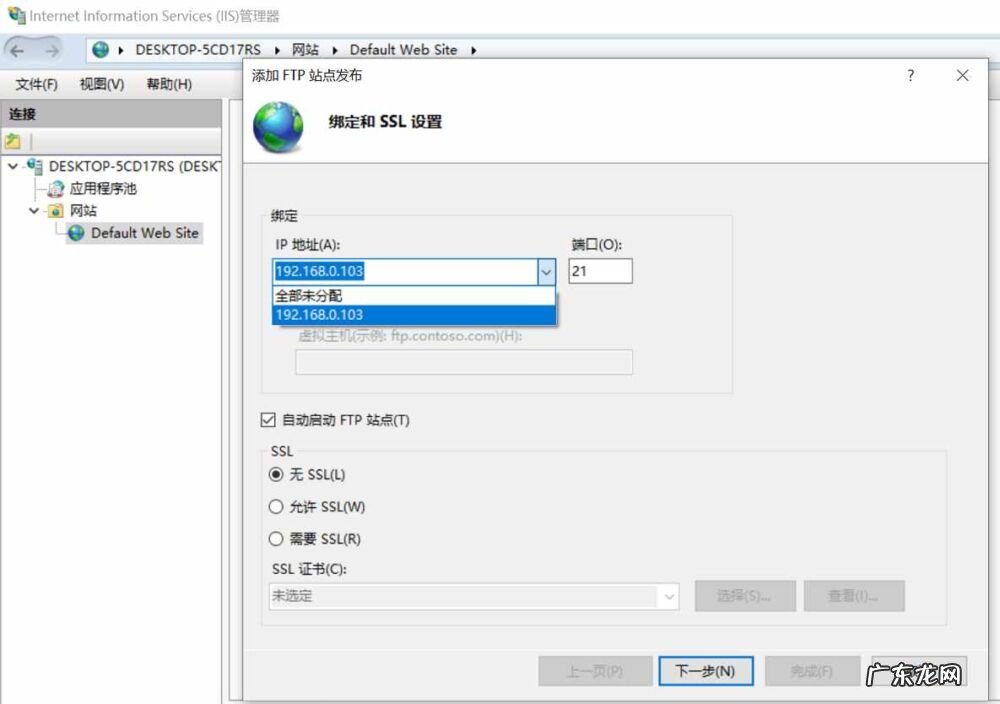The height and width of the screenshot is (704, 1000).
Task: Click the 下一步(N) button
Action: click(705, 671)
